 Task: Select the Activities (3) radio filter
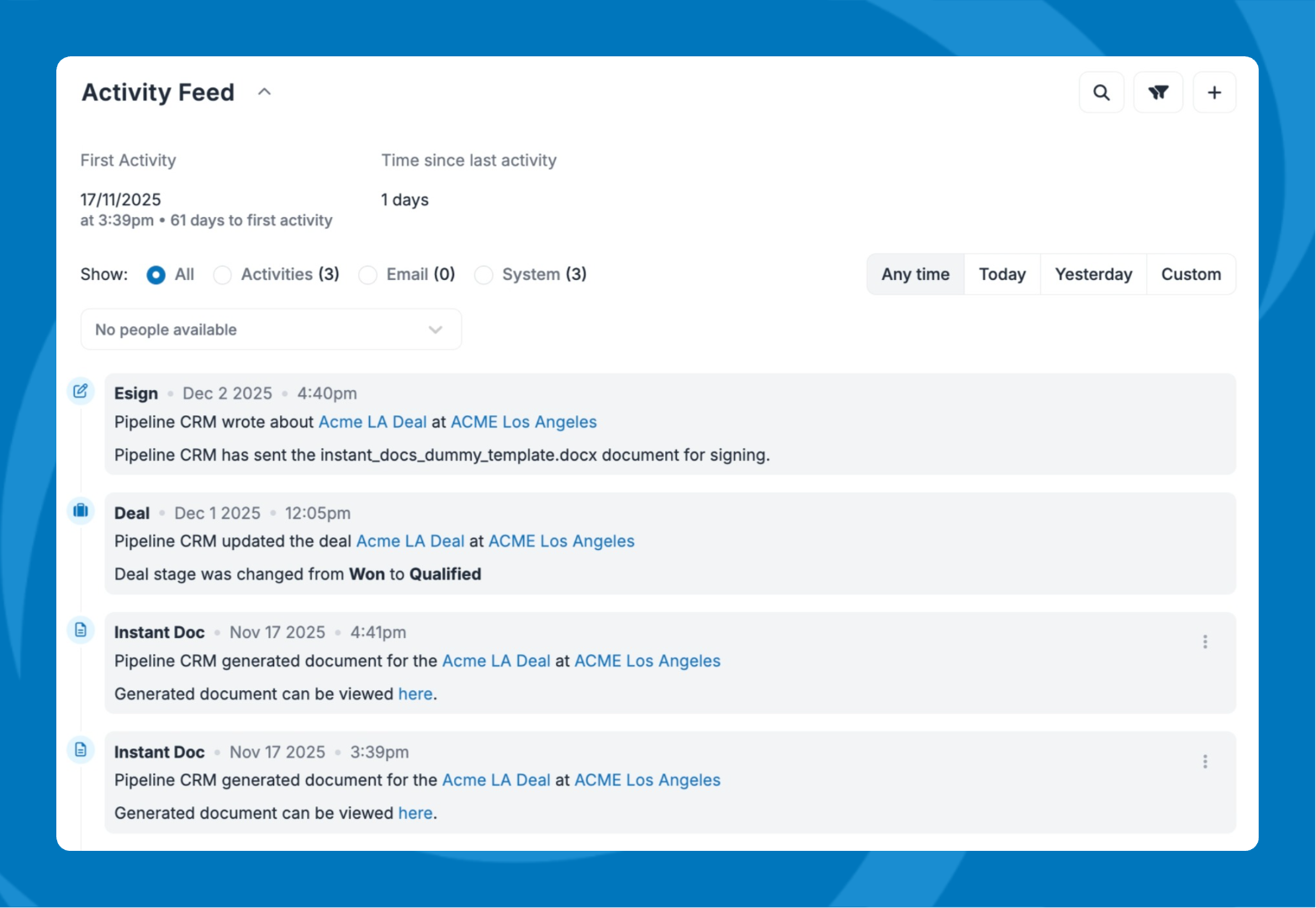(222, 275)
